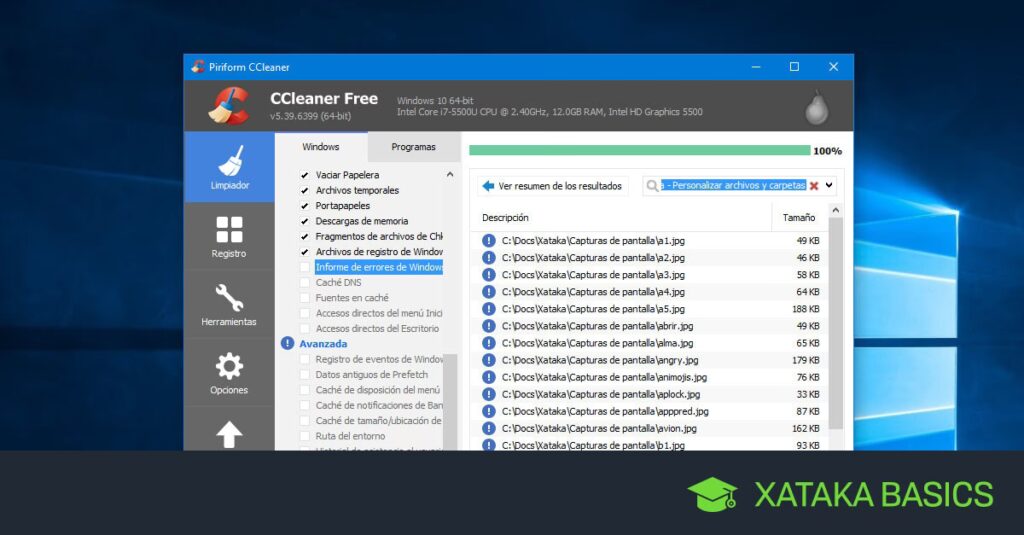Enable the Caché DNS checkbox

click(305, 283)
